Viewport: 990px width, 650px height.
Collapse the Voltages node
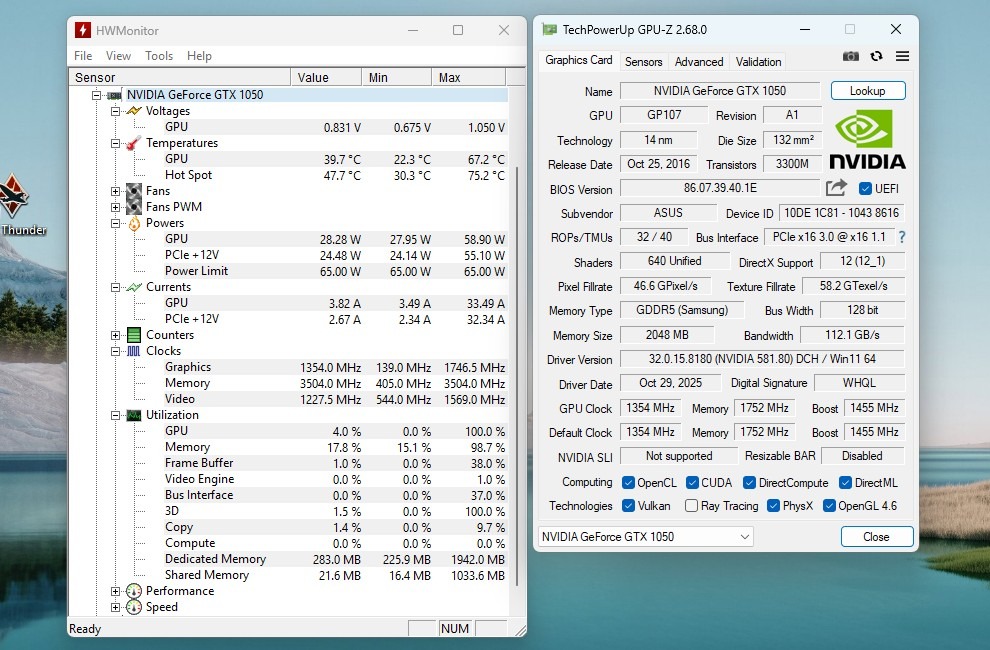point(115,111)
